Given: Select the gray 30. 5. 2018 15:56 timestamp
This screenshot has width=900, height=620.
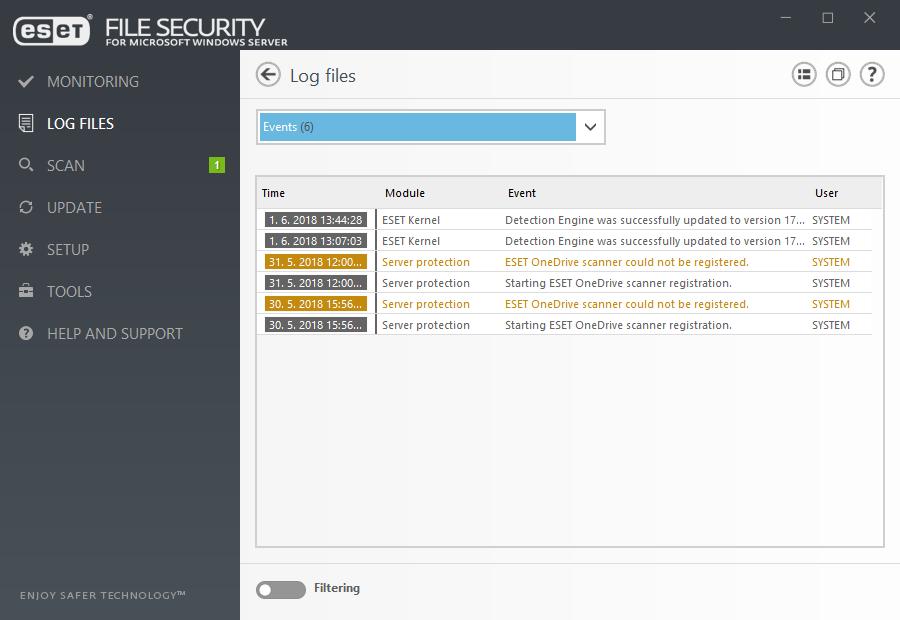Looking at the screenshot, I should coord(316,325).
